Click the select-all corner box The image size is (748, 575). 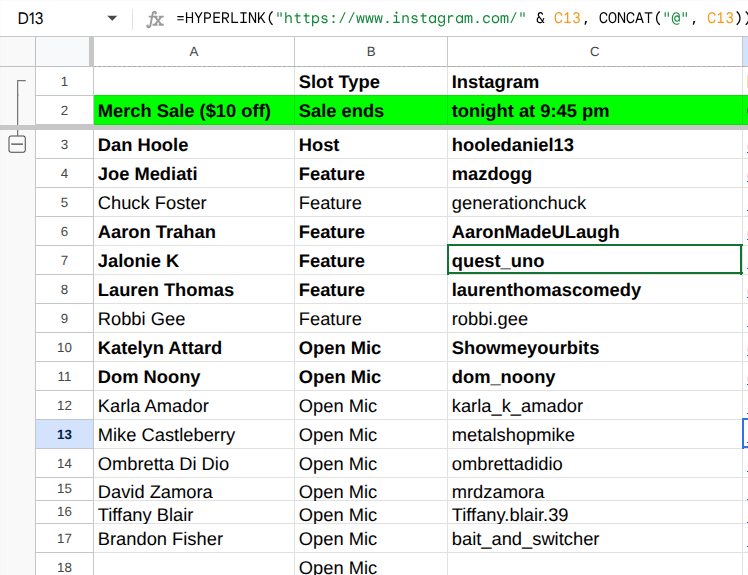coord(64,51)
